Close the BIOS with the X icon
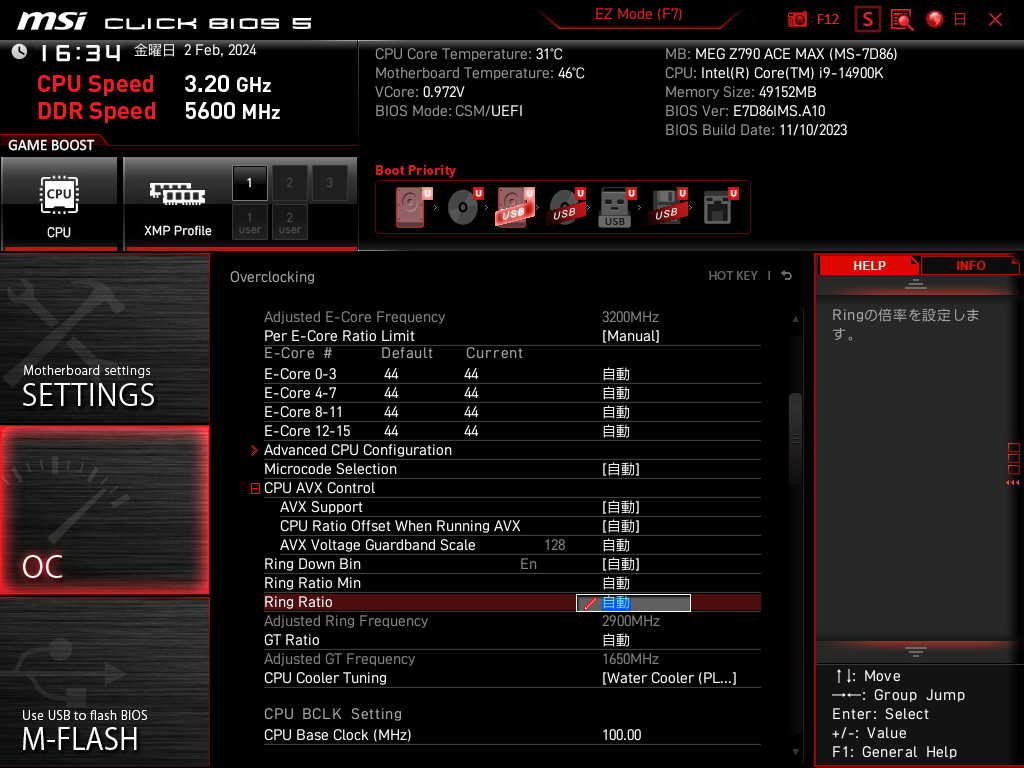The width and height of the screenshot is (1024, 768). click(x=995, y=20)
